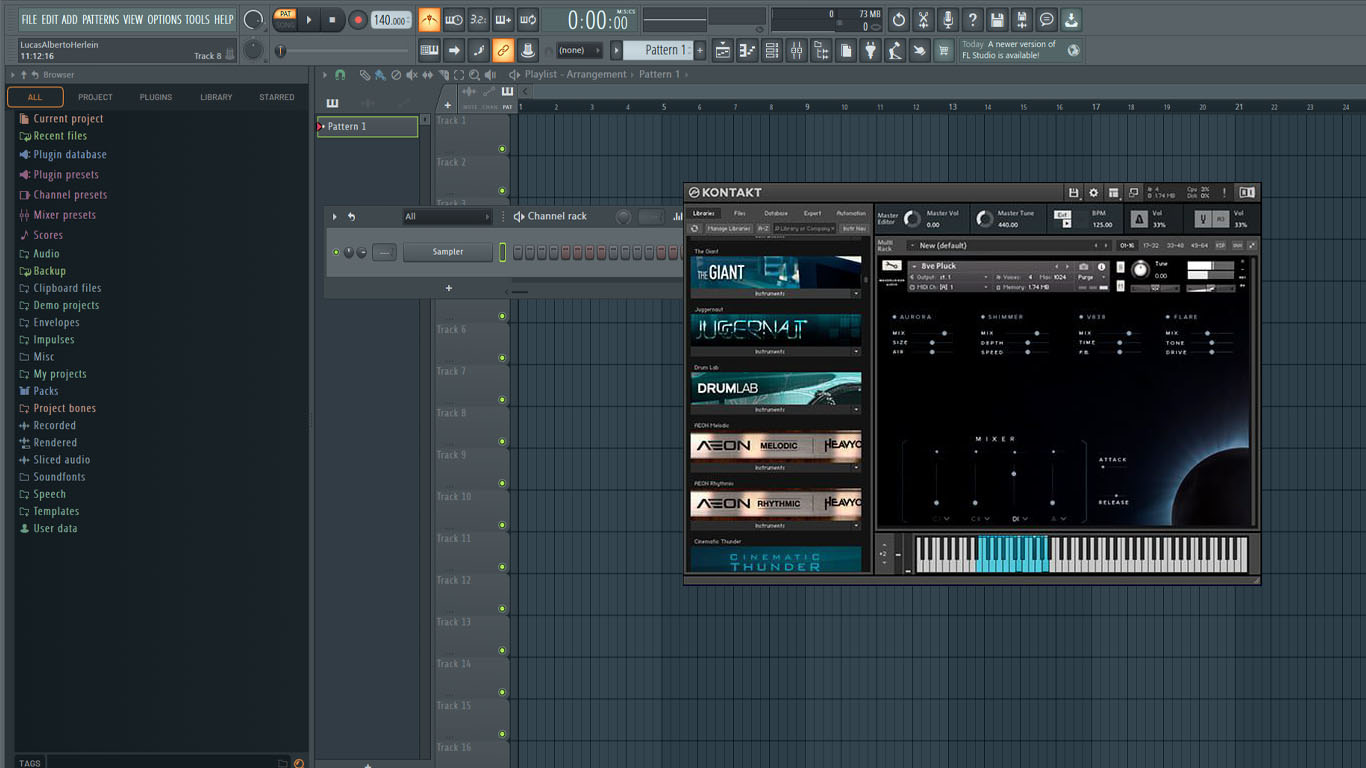Open the playlist view icon
This screenshot has width=1366, height=768.
723,50
